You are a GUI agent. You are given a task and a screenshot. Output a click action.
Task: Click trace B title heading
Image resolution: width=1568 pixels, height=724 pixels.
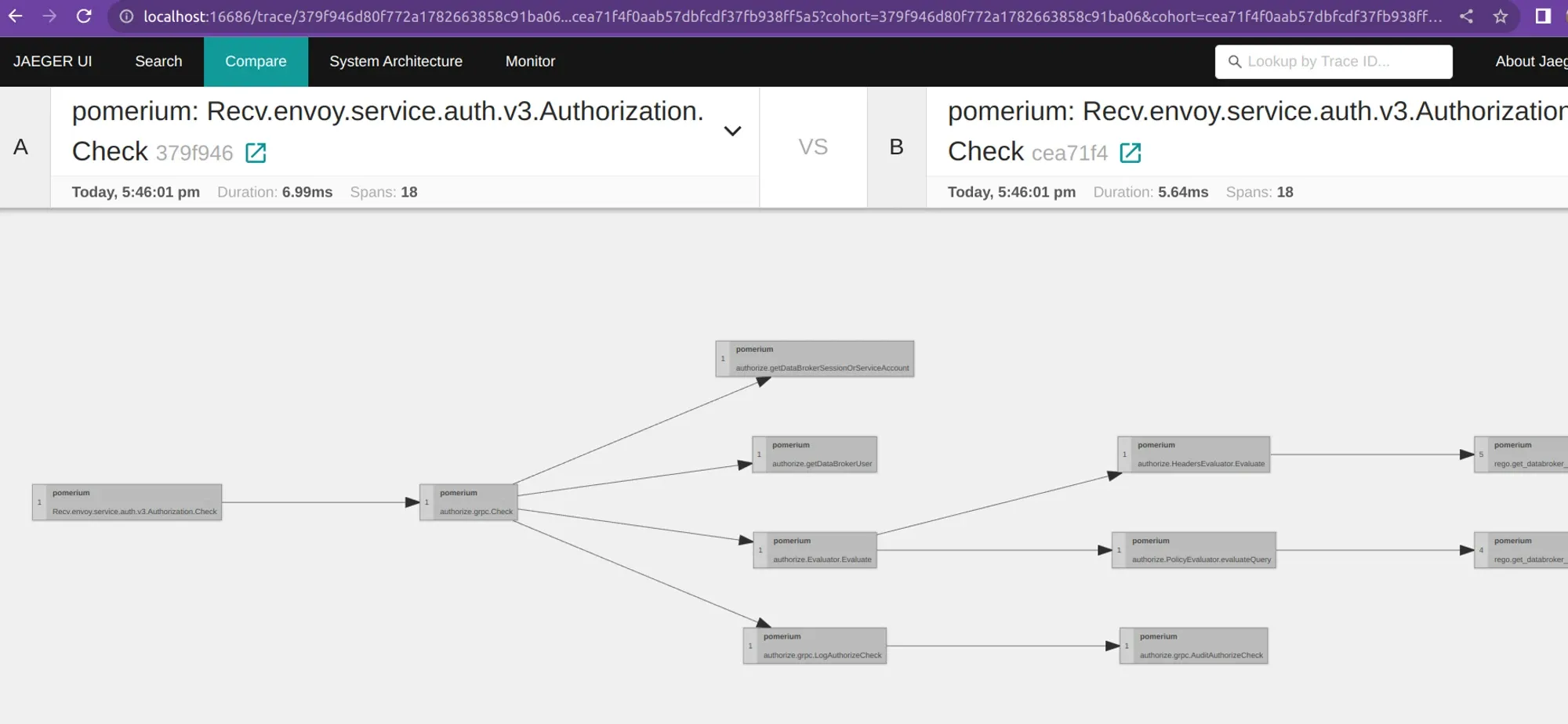coord(1258,131)
